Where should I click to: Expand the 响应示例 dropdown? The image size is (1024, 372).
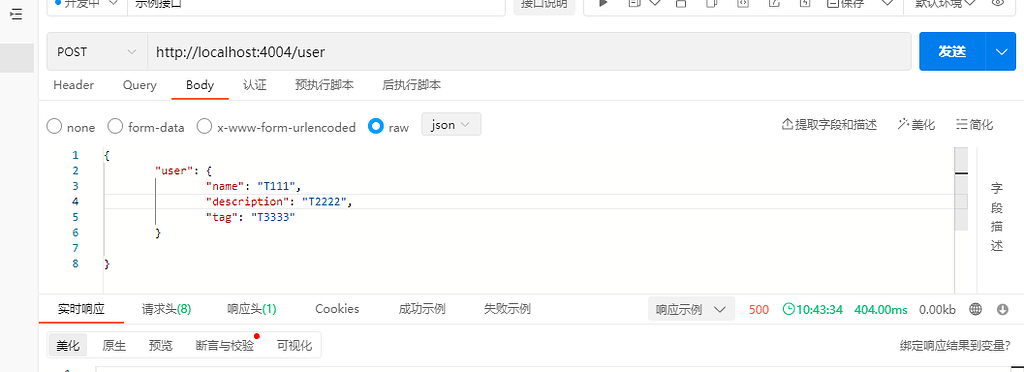coord(691,309)
